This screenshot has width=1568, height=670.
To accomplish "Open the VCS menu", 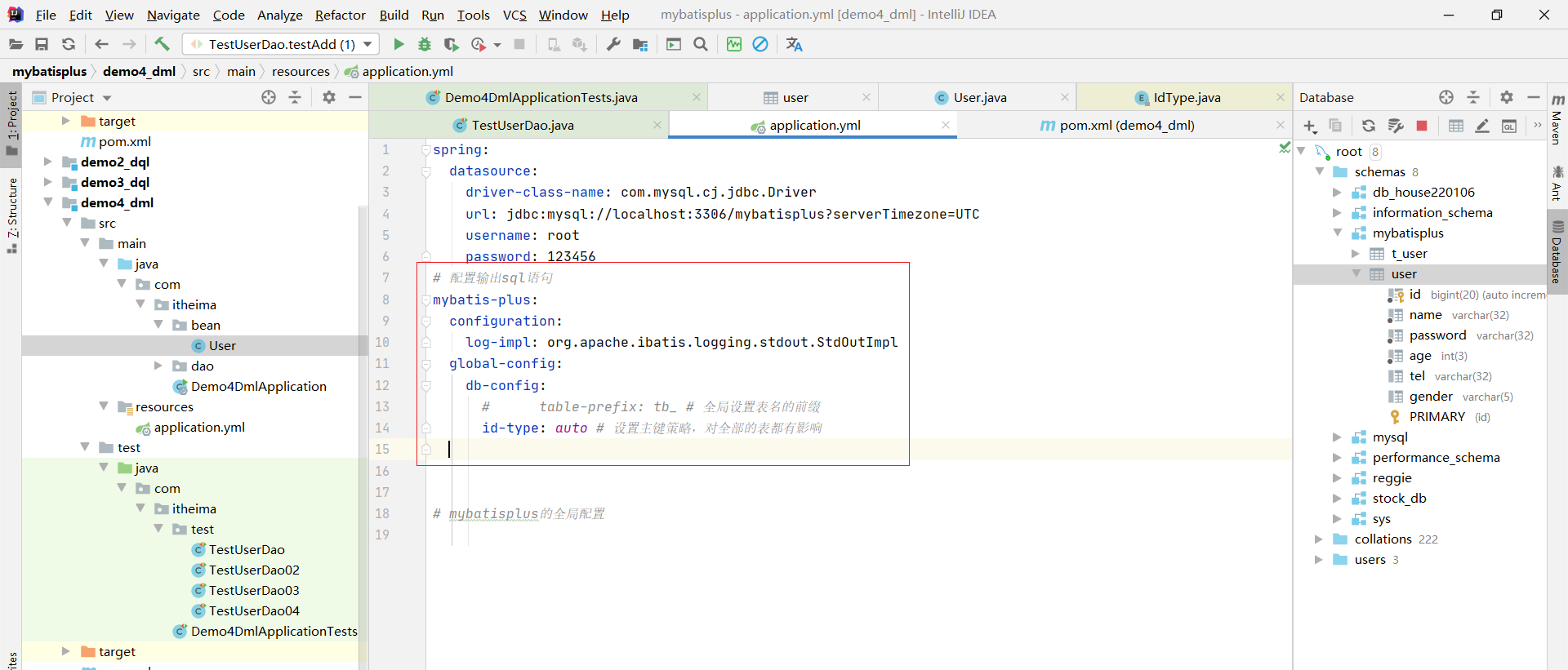I will click(x=514, y=15).
